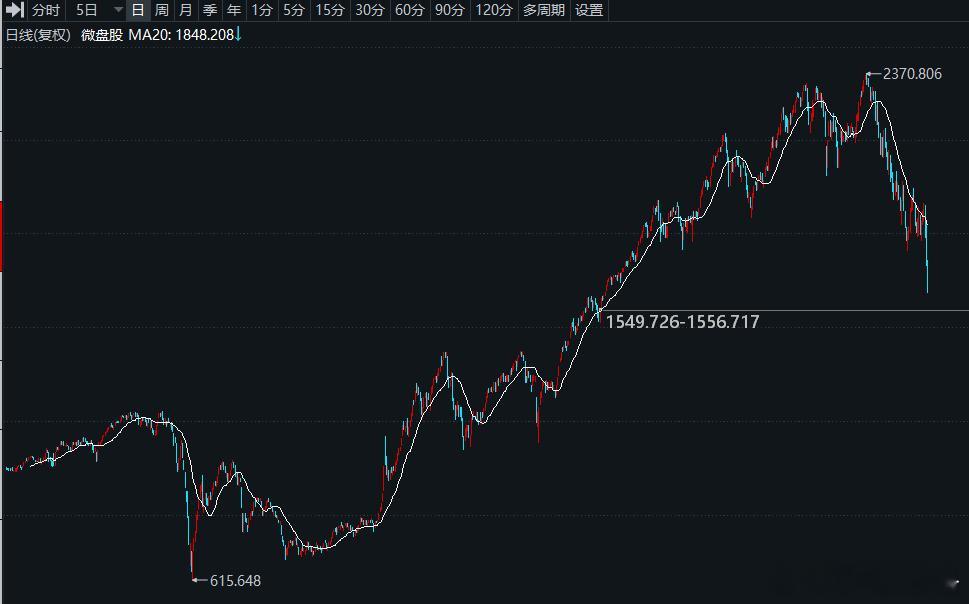Select the 季 quarterly period

(x=209, y=10)
